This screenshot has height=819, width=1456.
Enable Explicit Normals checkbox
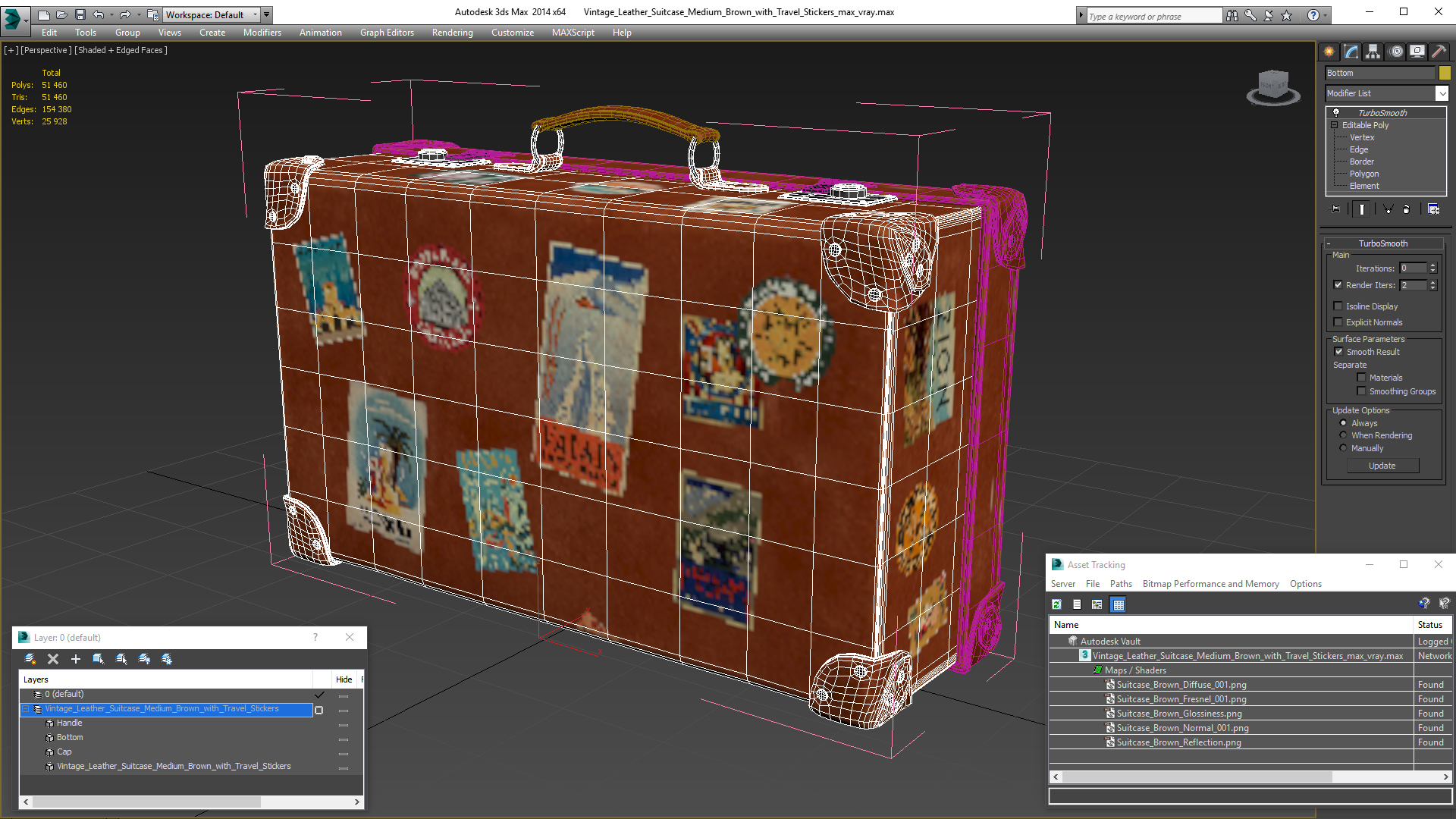pos(1338,322)
